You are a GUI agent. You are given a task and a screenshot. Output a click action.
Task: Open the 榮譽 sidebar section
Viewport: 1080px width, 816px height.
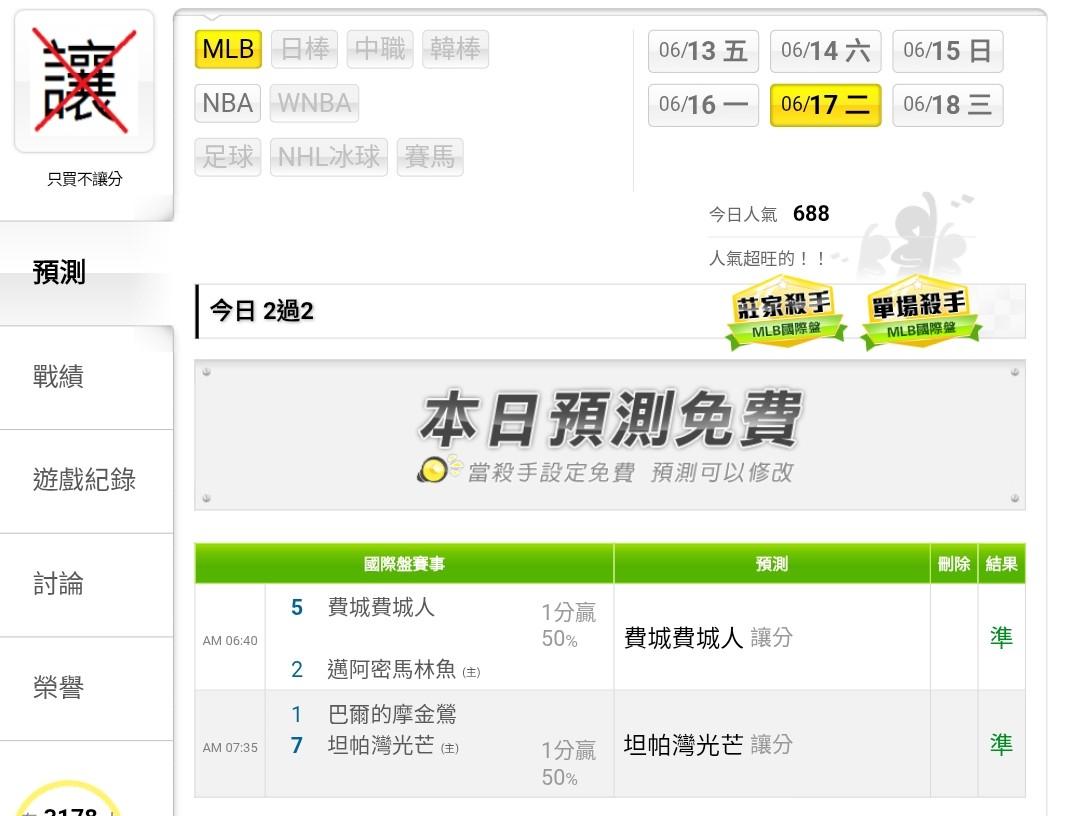[x=86, y=689]
